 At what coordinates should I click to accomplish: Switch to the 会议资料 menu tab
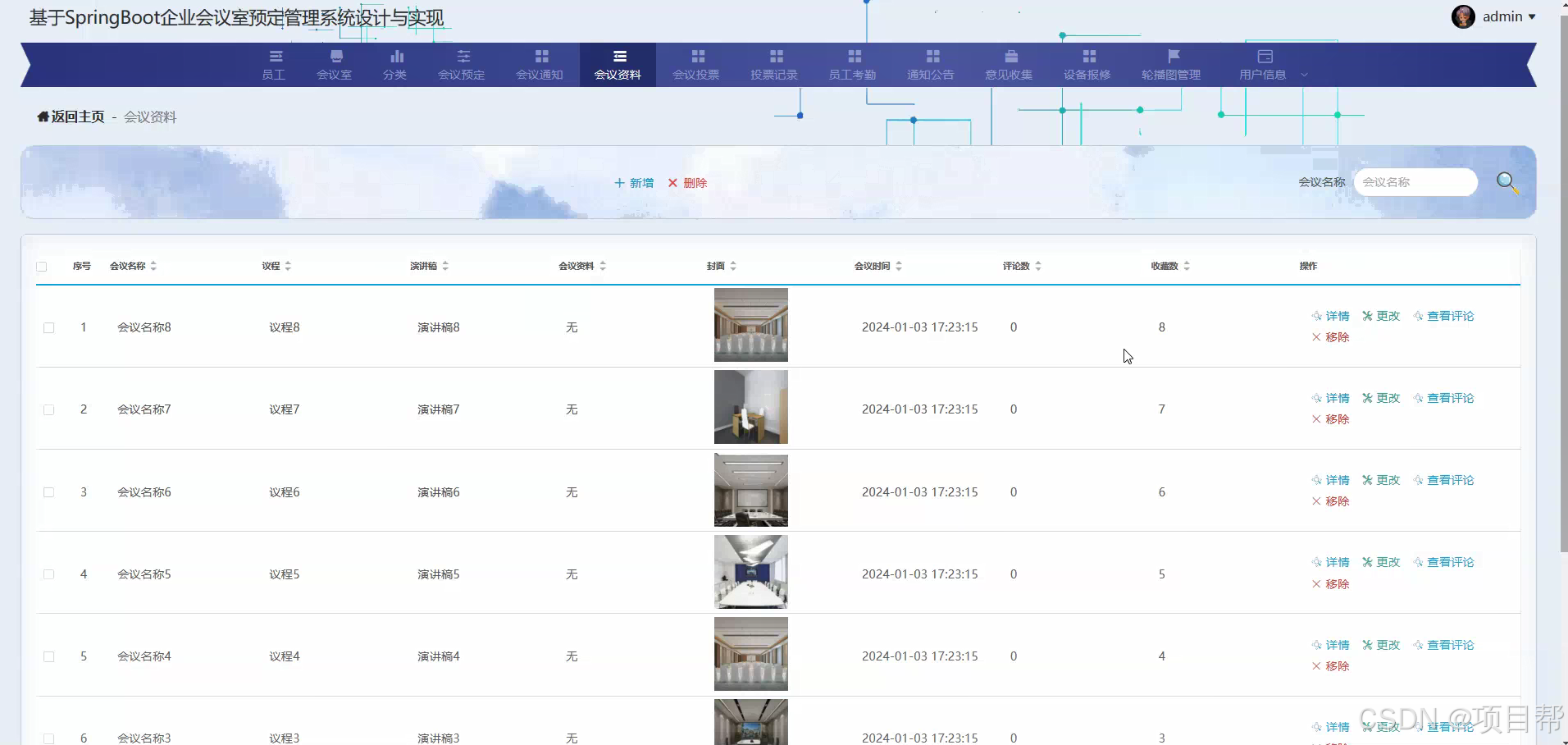tap(618, 65)
